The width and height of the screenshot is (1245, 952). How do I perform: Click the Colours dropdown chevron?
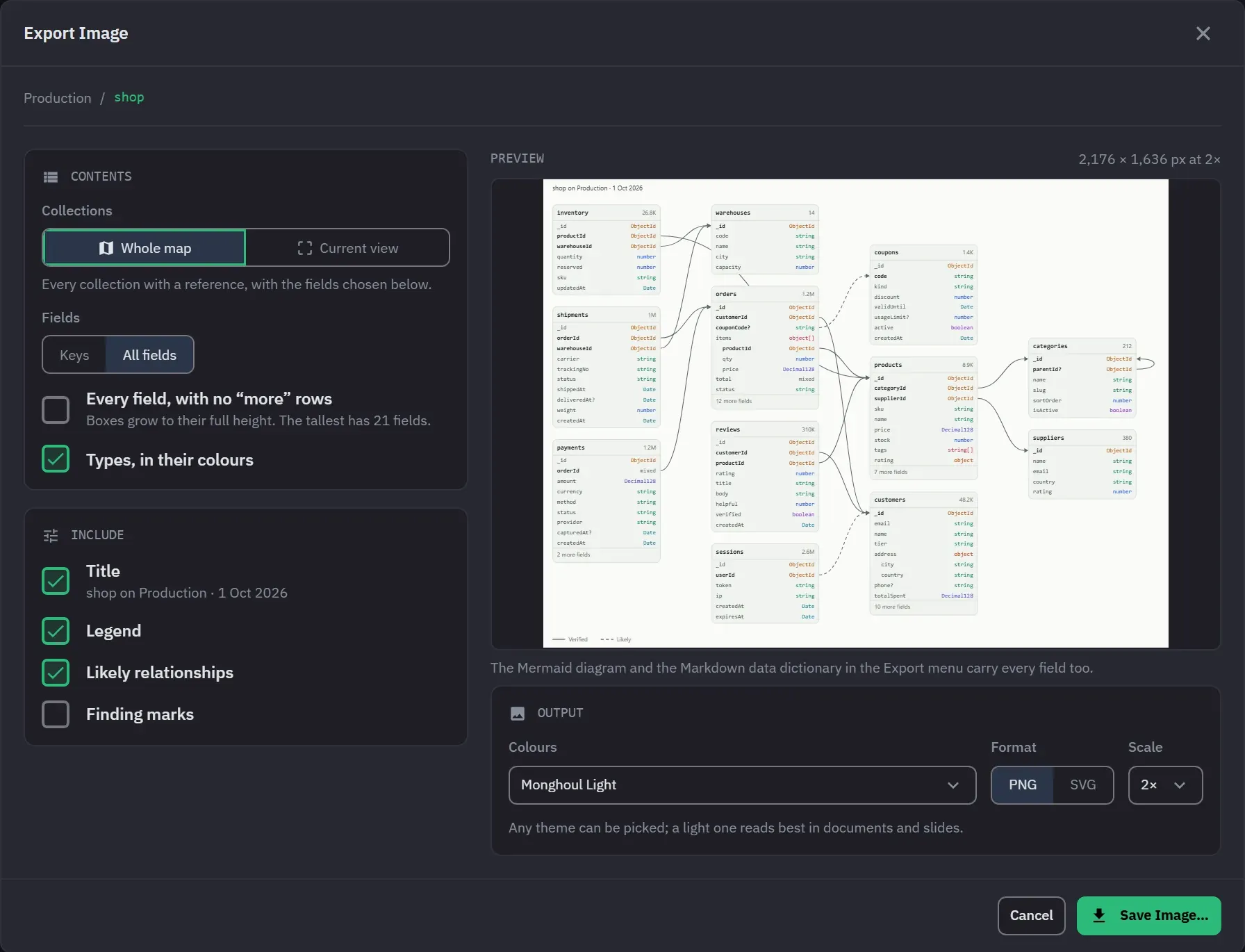coord(953,785)
